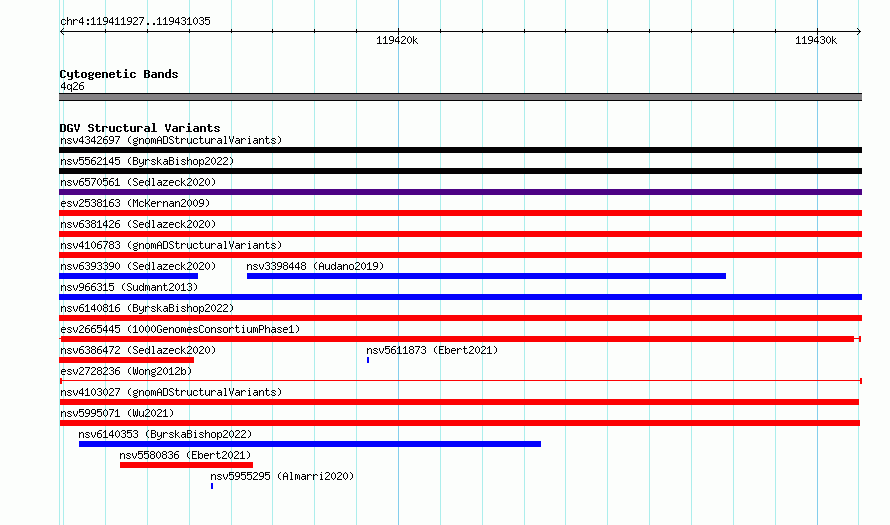This screenshot has width=890, height=525.
Task: Click the red bar under nsv6381426
Action: (460, 234)
